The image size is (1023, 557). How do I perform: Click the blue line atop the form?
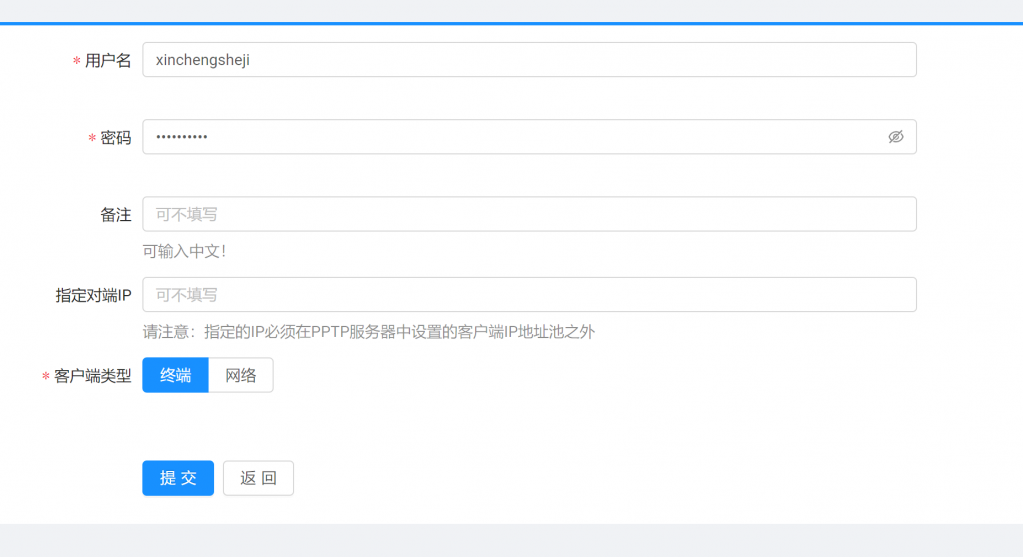click(511, 23)
